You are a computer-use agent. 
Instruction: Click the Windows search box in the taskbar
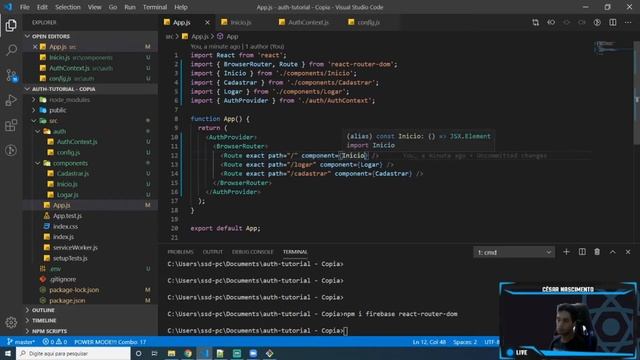73,353
